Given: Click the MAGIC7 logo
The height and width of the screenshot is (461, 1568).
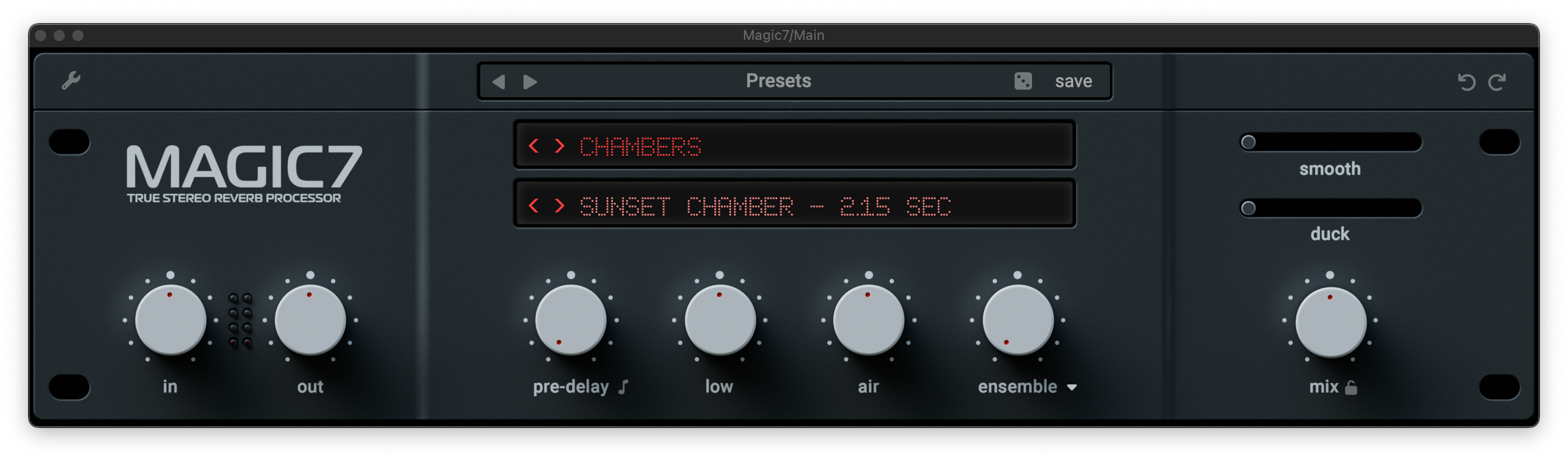Looking at the screenshot, I should (244, 166).
